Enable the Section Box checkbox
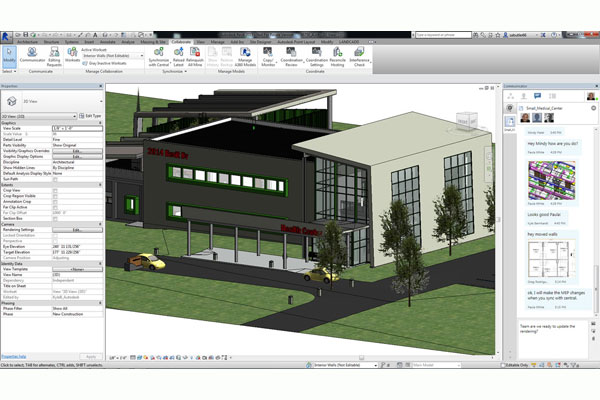 tap(55, 217)
